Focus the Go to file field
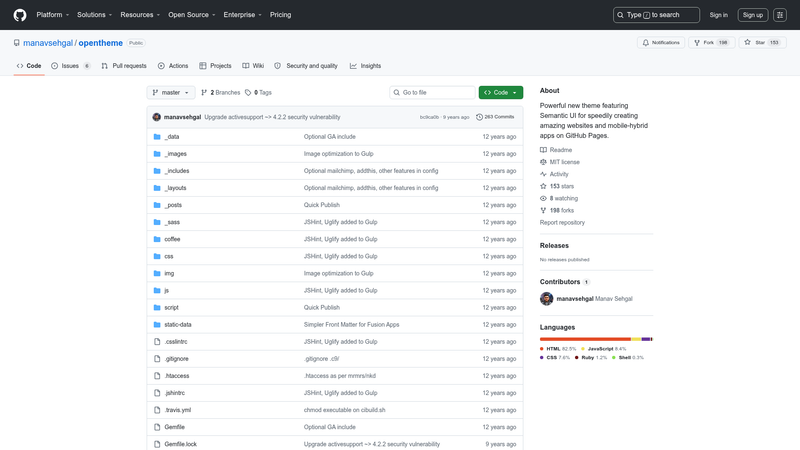 [x=433, y=92]
